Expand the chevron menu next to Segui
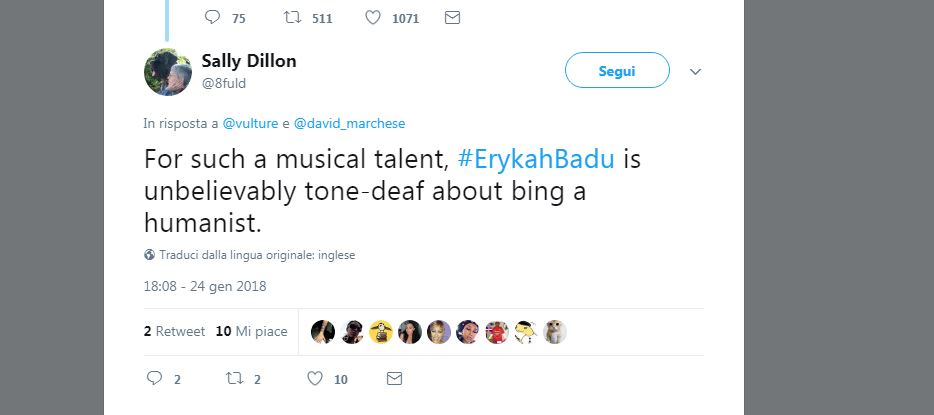 point(697,72)
